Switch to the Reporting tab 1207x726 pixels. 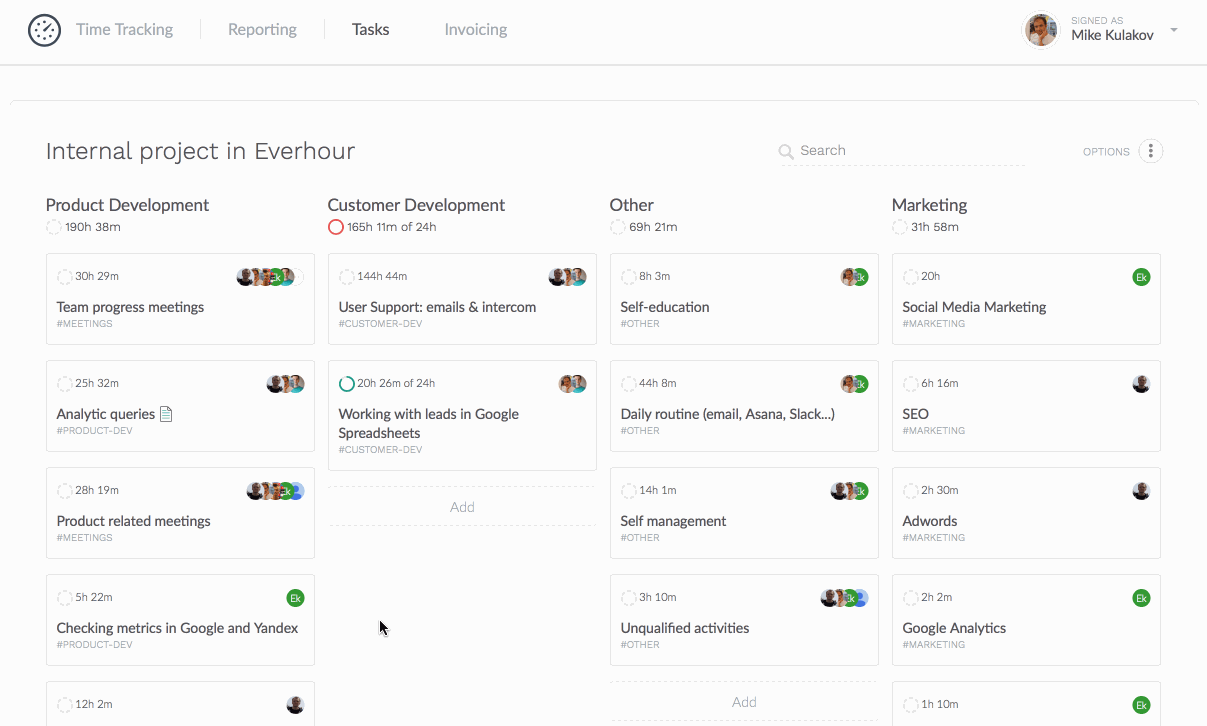point(262,30)
